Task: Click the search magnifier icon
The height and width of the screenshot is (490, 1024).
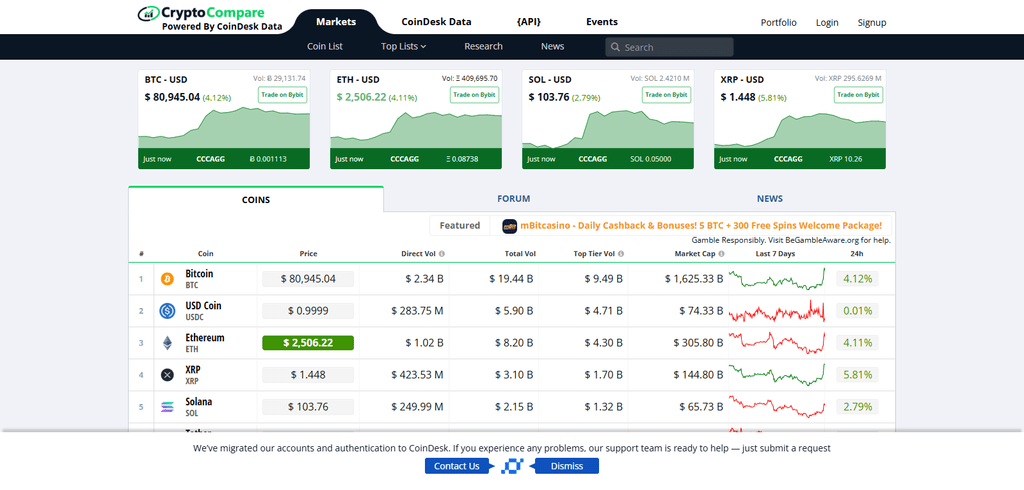Action: (615, 47)
